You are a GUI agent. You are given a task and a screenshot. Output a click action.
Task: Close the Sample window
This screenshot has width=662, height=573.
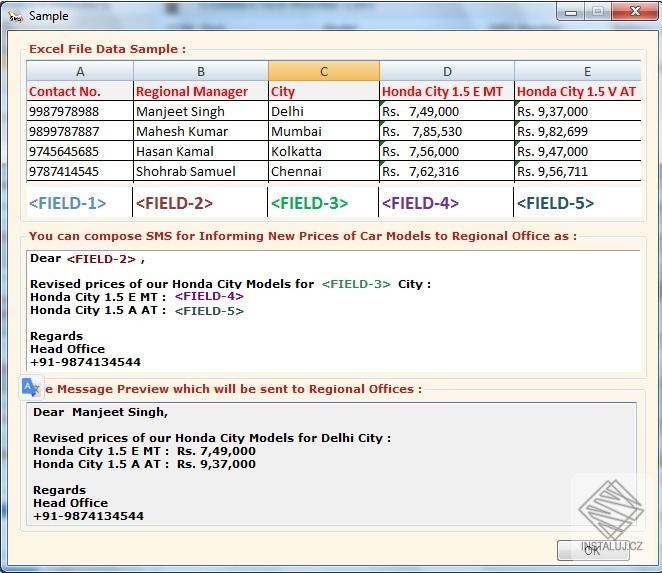635,11
